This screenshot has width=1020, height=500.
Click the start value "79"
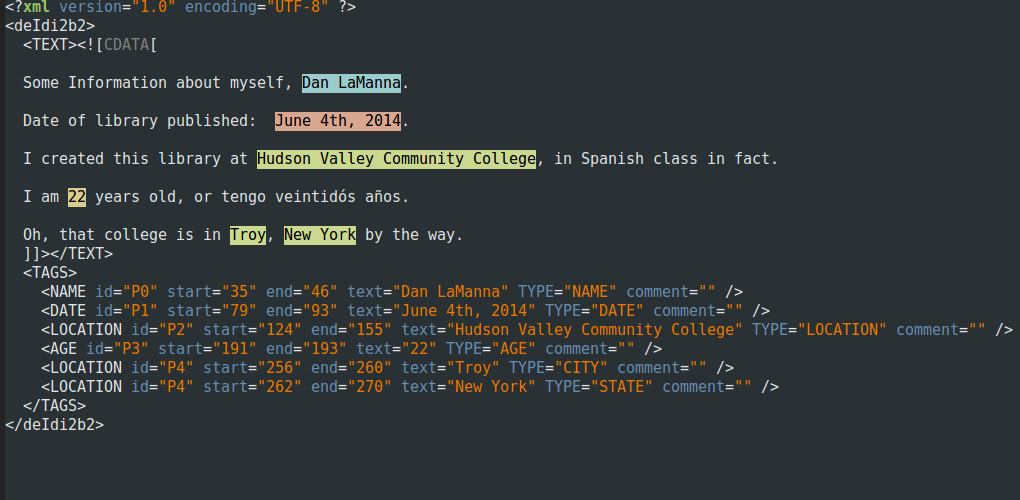click(x=239, y=311)
